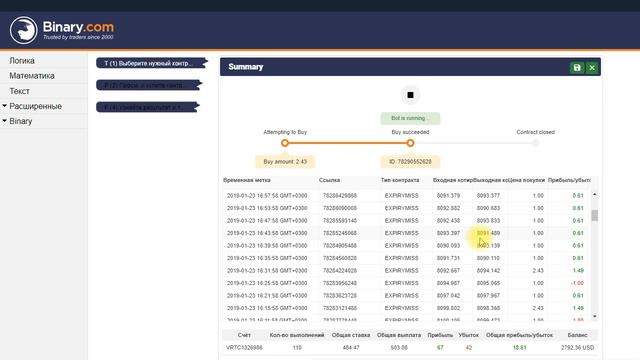The width and height of the screenshot is (640, 360).
Task: Click the Тип контракта column header
Action: [400, 180]
